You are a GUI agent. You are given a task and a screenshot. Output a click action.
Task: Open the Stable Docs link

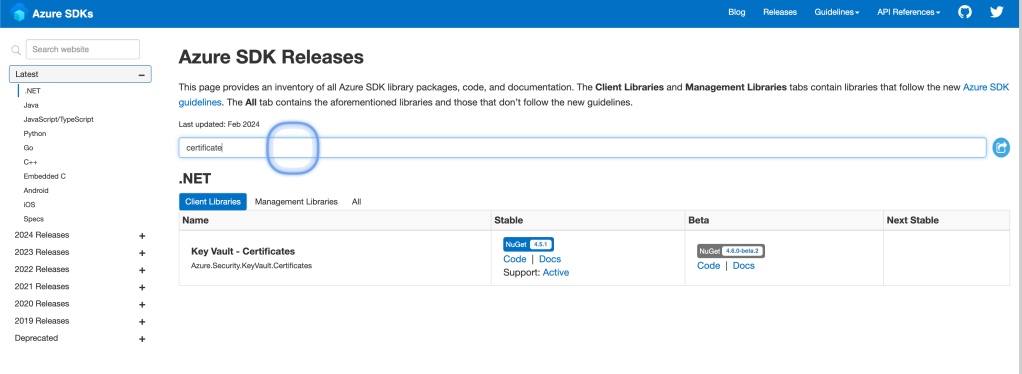549,259
